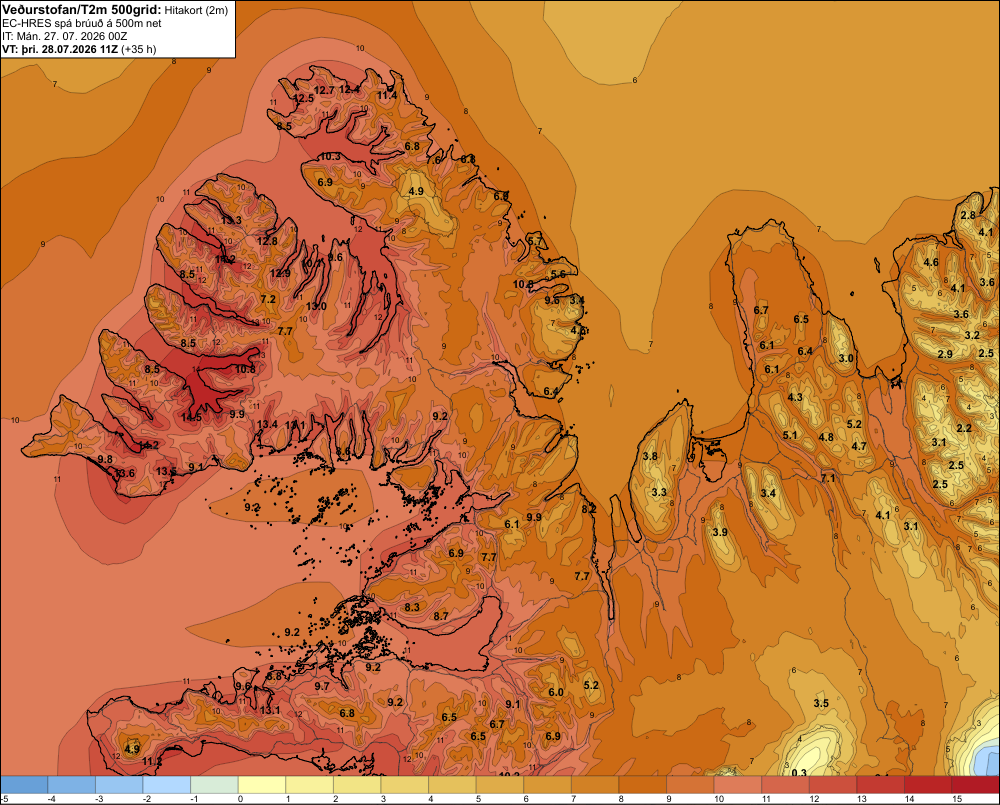
Task: Click the legend swatch between 4 and 5
Action: (452, 785)
